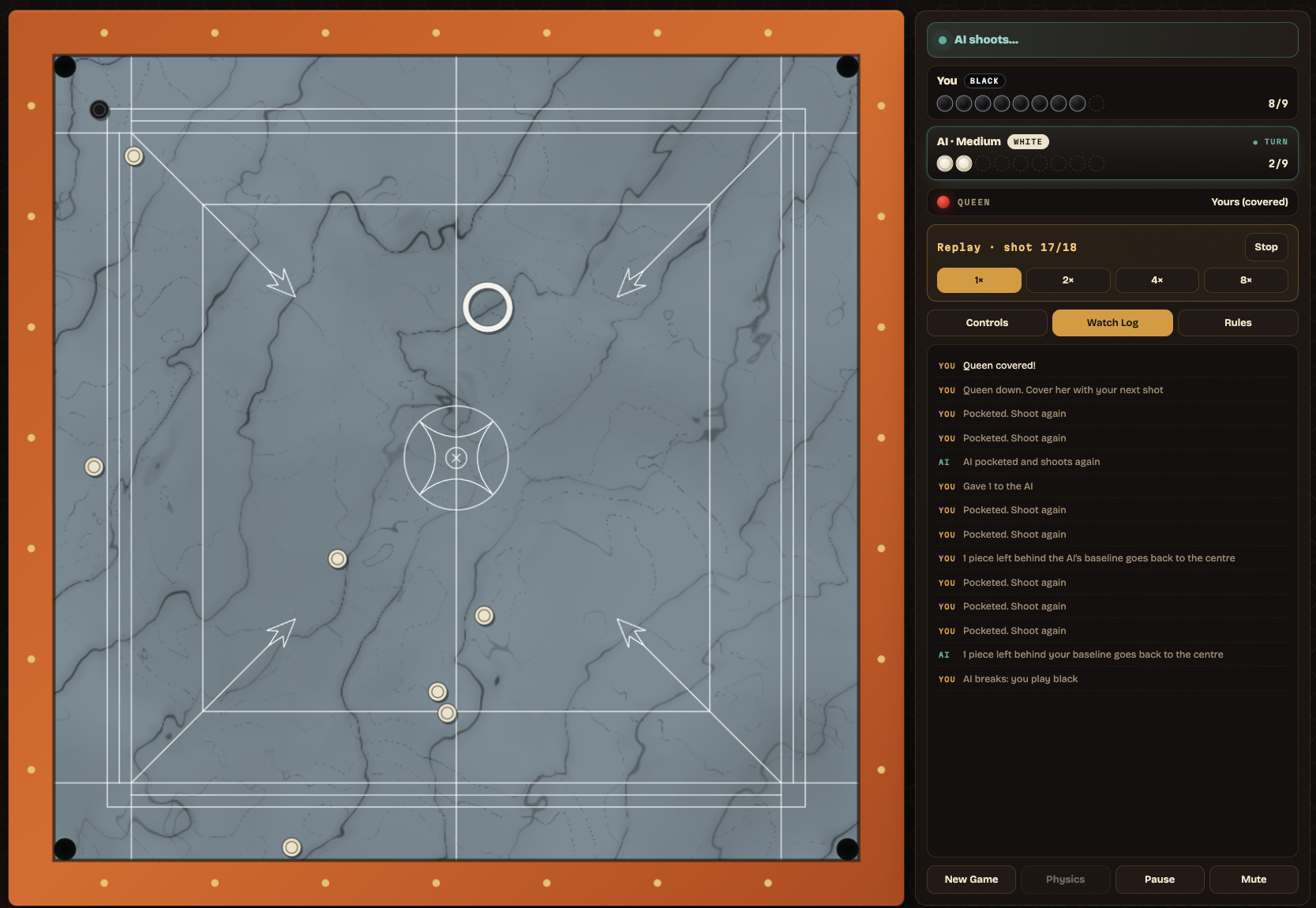This screenshot has height=908, width=1316.
Task: Click '1 piece left behind your baseline' entry
Action: tap(1112, 655)
